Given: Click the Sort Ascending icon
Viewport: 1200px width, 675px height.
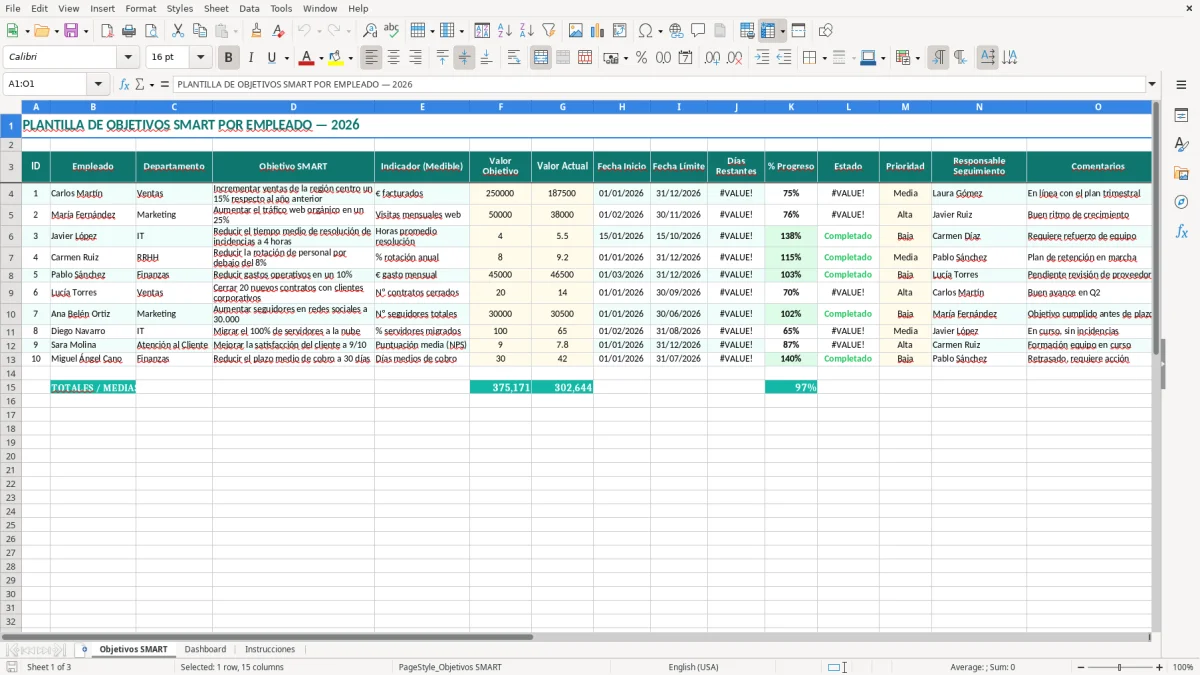Looking at the screenshot, I should pos(505,31).
